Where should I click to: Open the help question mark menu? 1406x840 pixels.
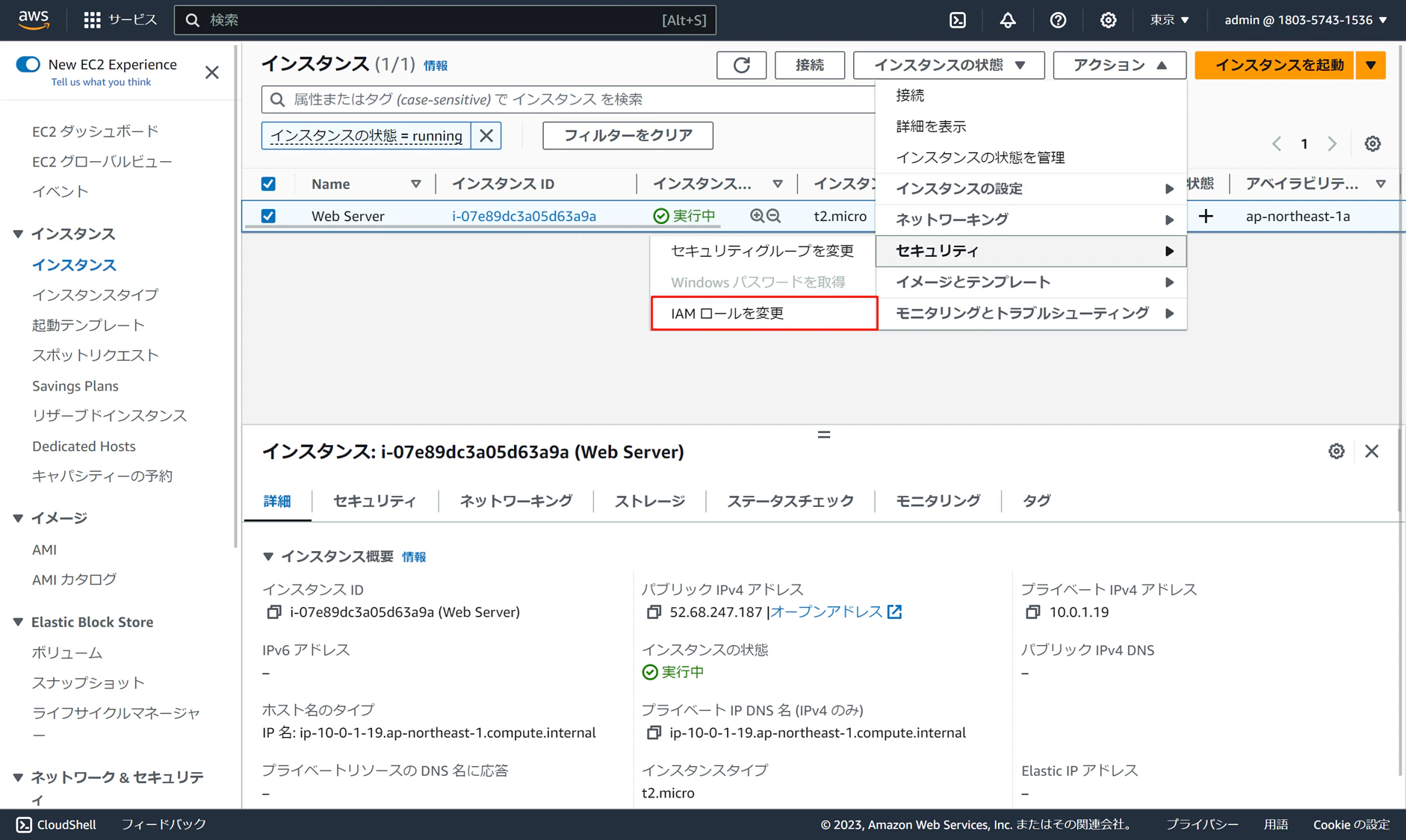[1058, 20]
